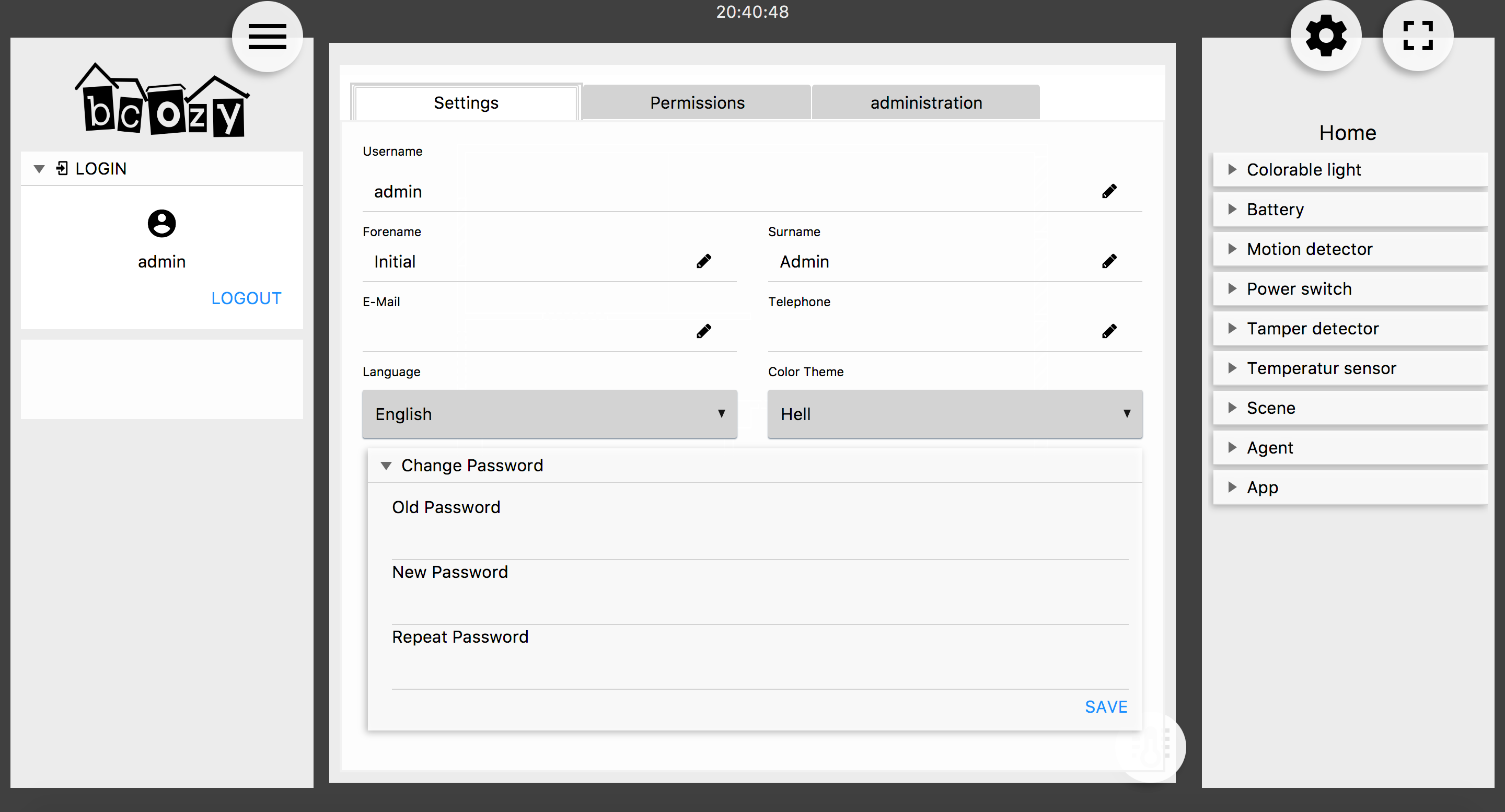The image size is (1505, 812).
Task: Collapse the Change Password section
Action: click(386, 466)
